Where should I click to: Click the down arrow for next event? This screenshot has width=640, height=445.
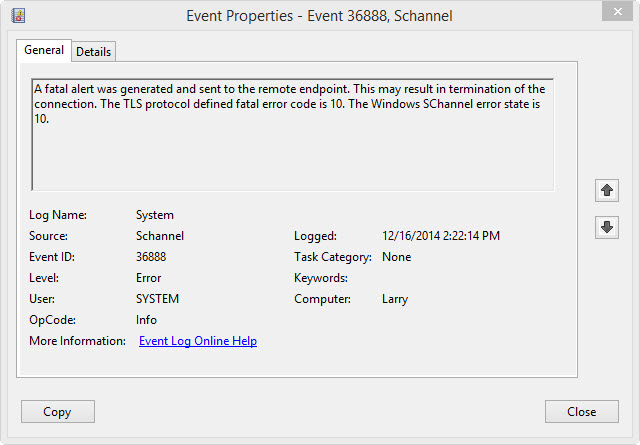607,227
